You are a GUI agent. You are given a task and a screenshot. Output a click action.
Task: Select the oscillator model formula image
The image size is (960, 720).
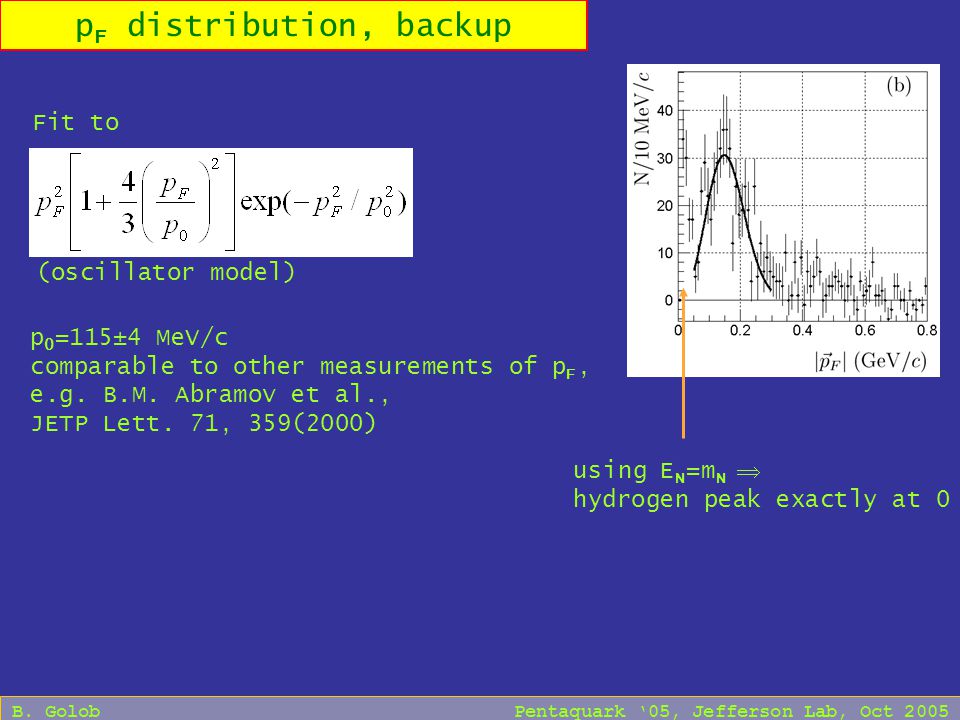(x=221, y=202)
